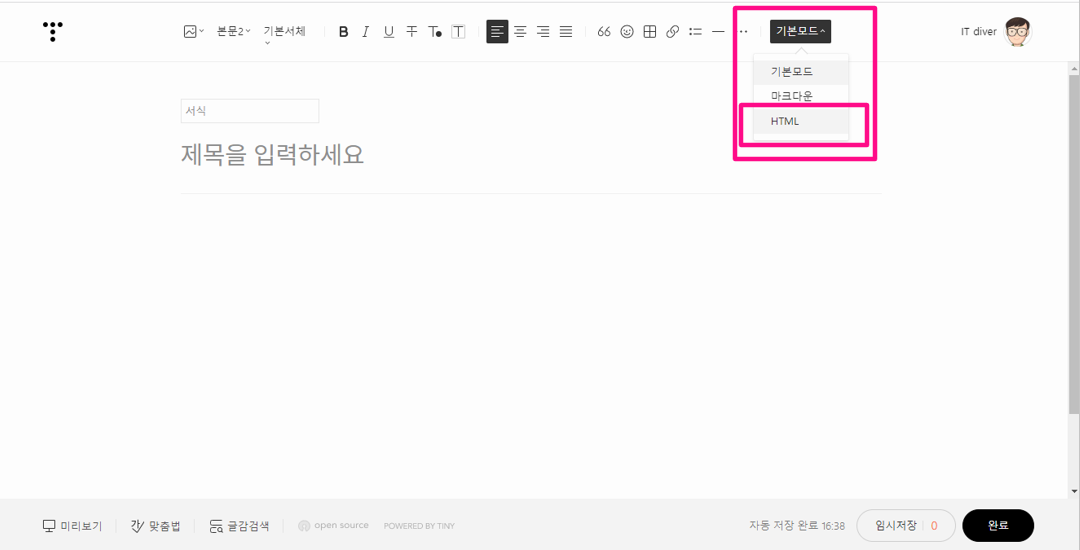Viewport: 1080px width, 550px height.
Task: Click the scrollbar down arrow
Action: [1074, 491]
